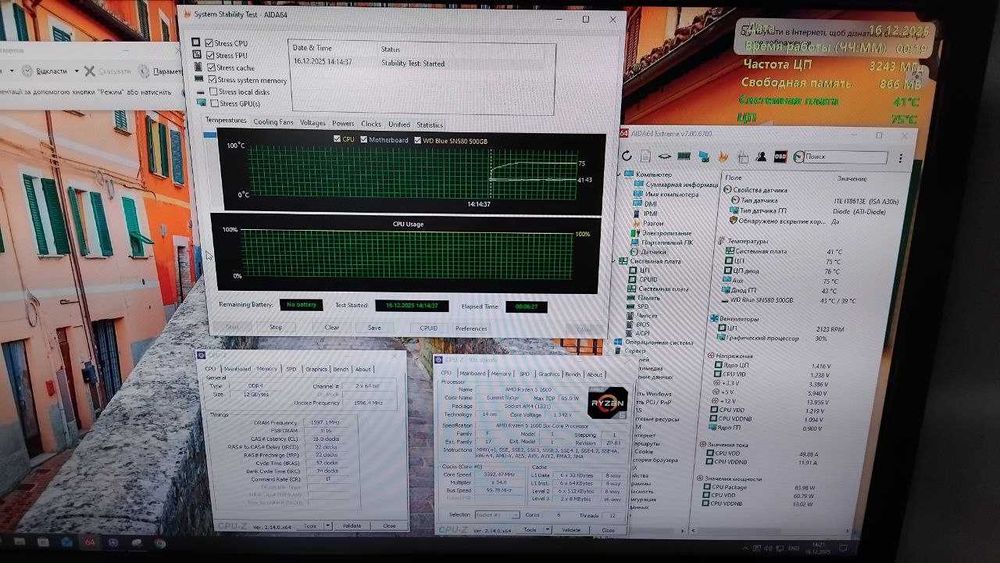This screenshot has width=1000, height=563.
Task: Collapse the Компьютер node in AIDA64 tree
Action: tap(619, 174)
